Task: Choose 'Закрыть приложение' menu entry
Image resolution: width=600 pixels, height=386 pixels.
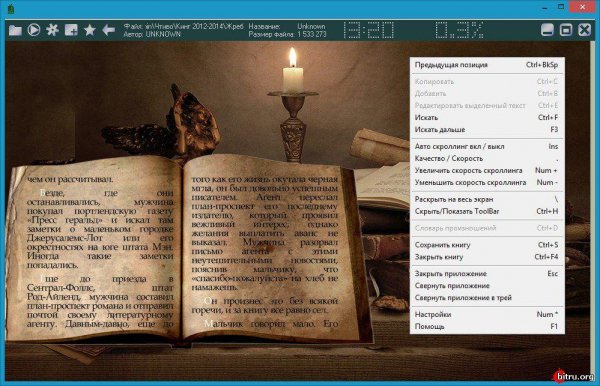Action: 487,274
